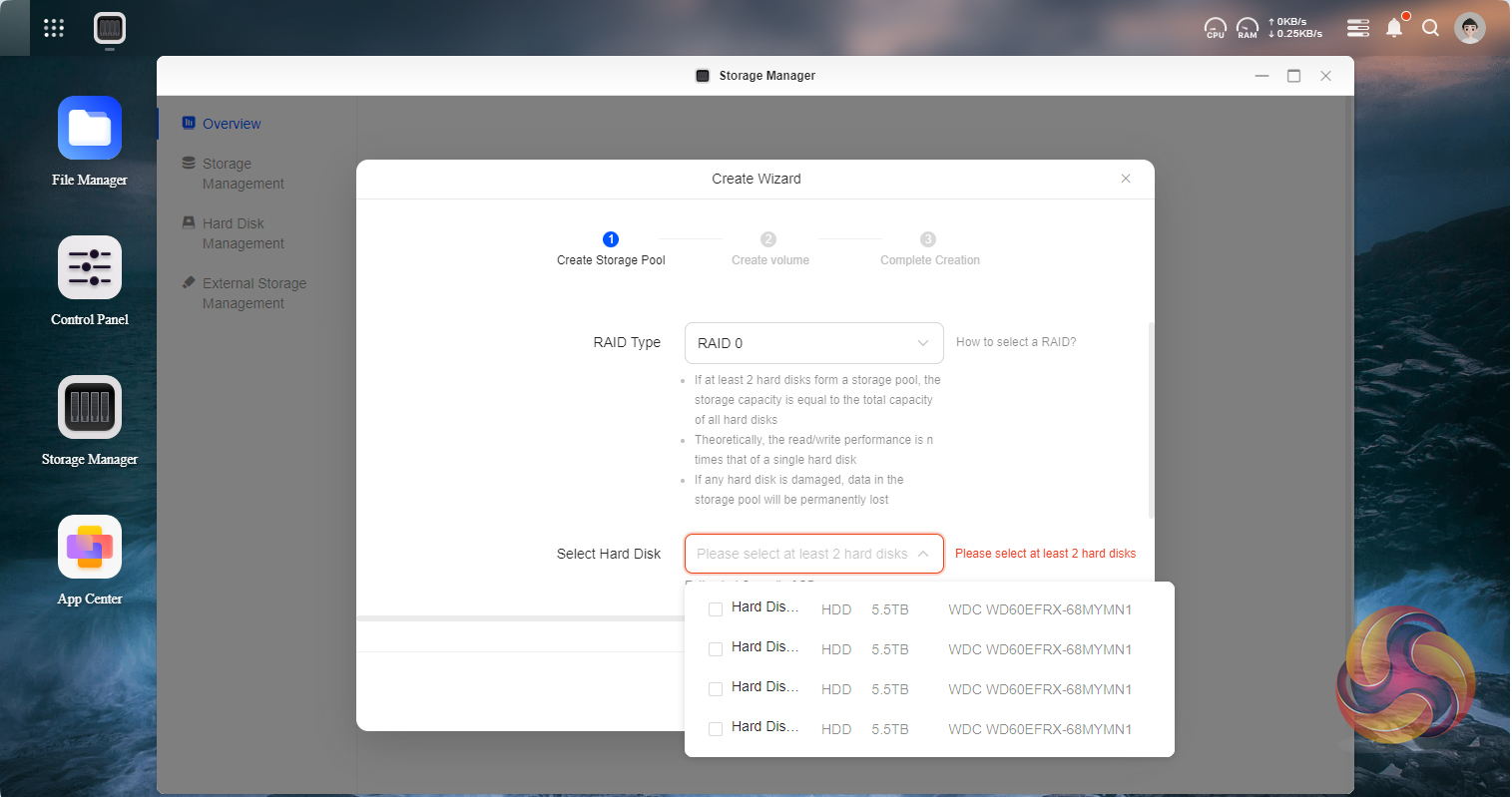
Task: Tick the last Hard Disk checkbox
Action: pyautogui.click(x=716, y=729)
